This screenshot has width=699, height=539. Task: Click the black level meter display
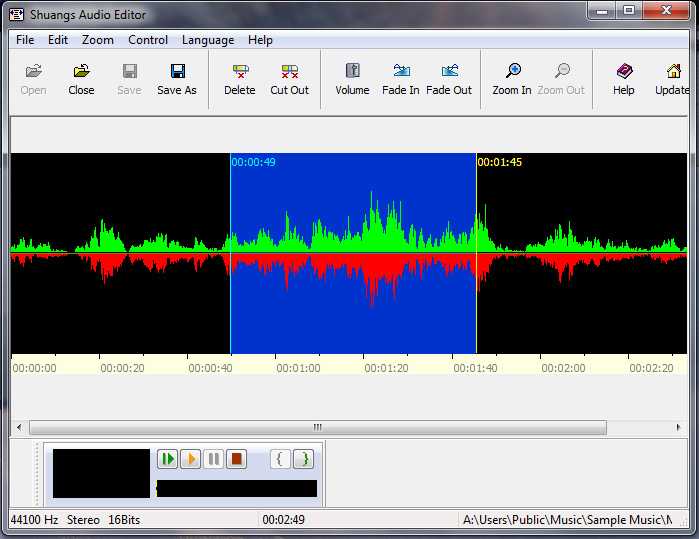tap(101, 473)
